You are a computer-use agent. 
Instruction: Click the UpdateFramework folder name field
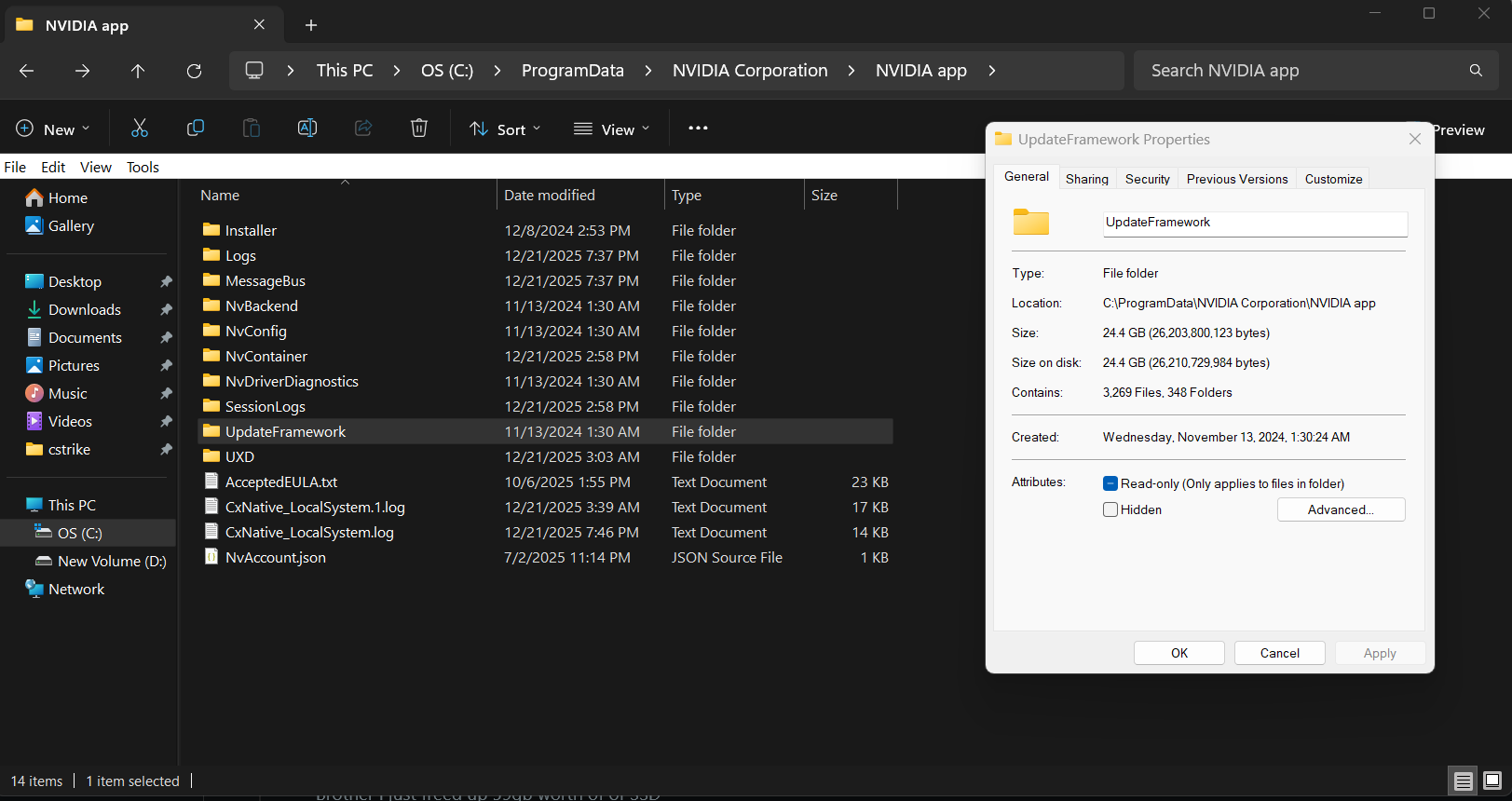[x=1255, y=223]
